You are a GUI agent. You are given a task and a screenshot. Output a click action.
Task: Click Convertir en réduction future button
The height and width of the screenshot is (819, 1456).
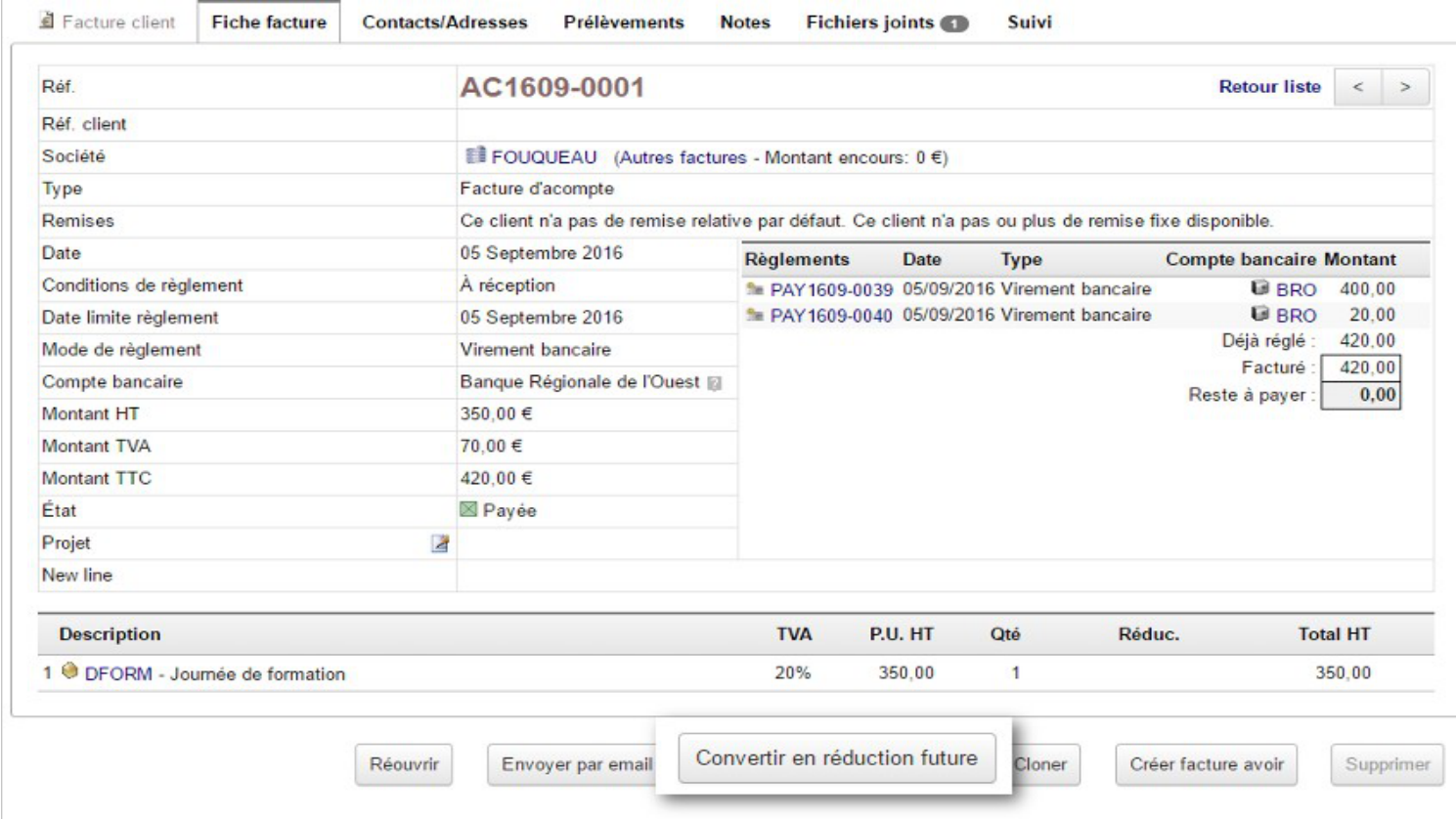click(837, 757)
